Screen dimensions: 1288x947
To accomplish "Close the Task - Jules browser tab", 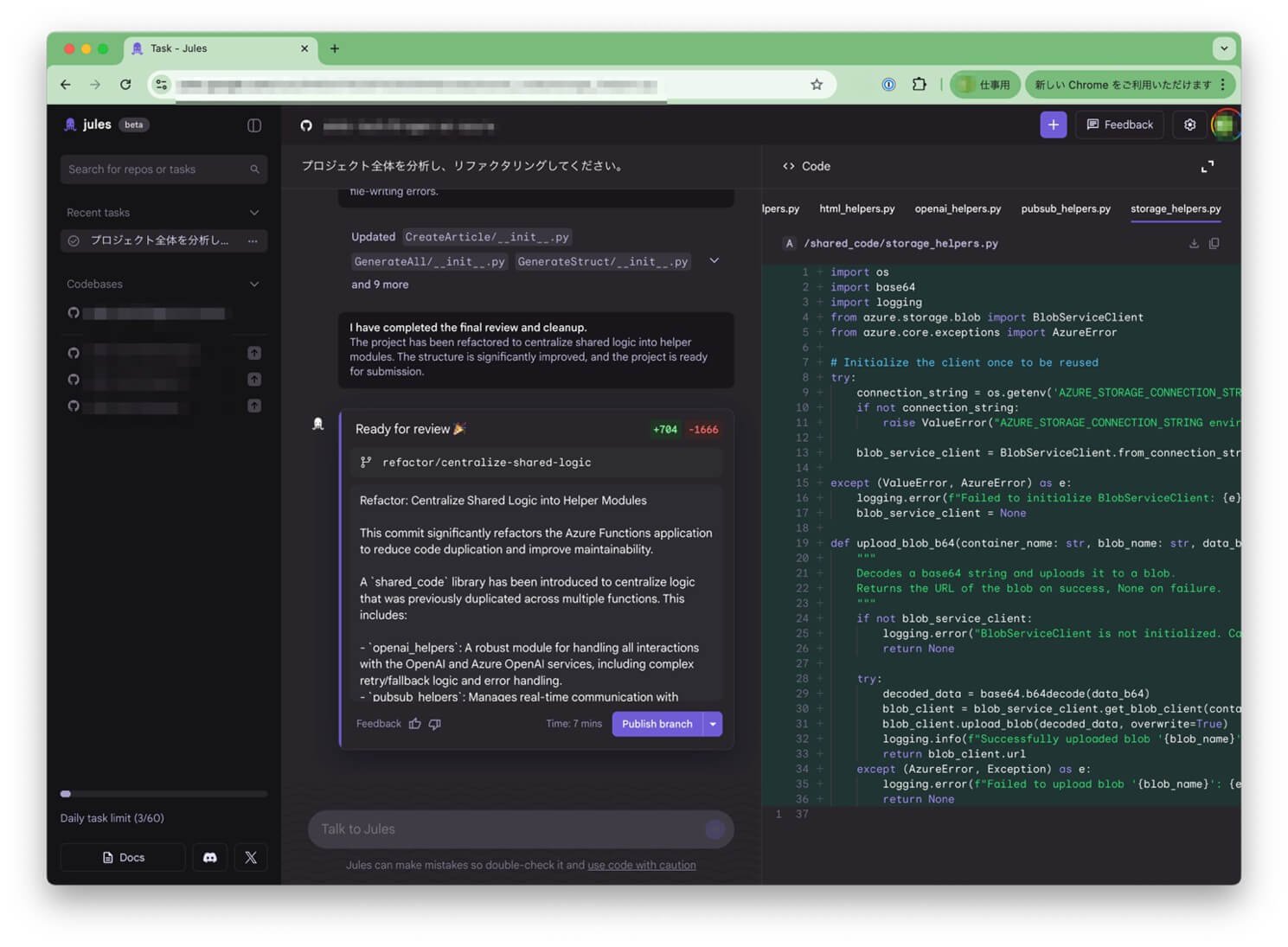I will point(304,48).
